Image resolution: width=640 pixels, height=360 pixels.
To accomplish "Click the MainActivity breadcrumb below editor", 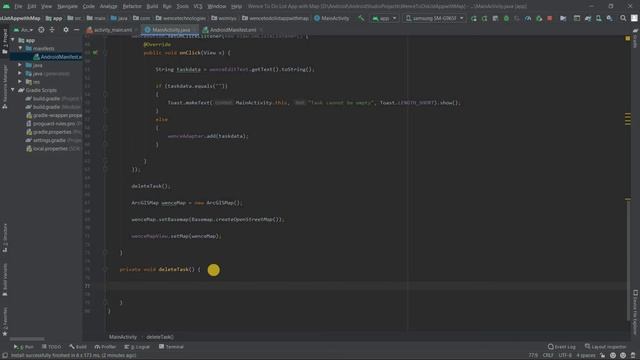I will click(x=123, y=337).
